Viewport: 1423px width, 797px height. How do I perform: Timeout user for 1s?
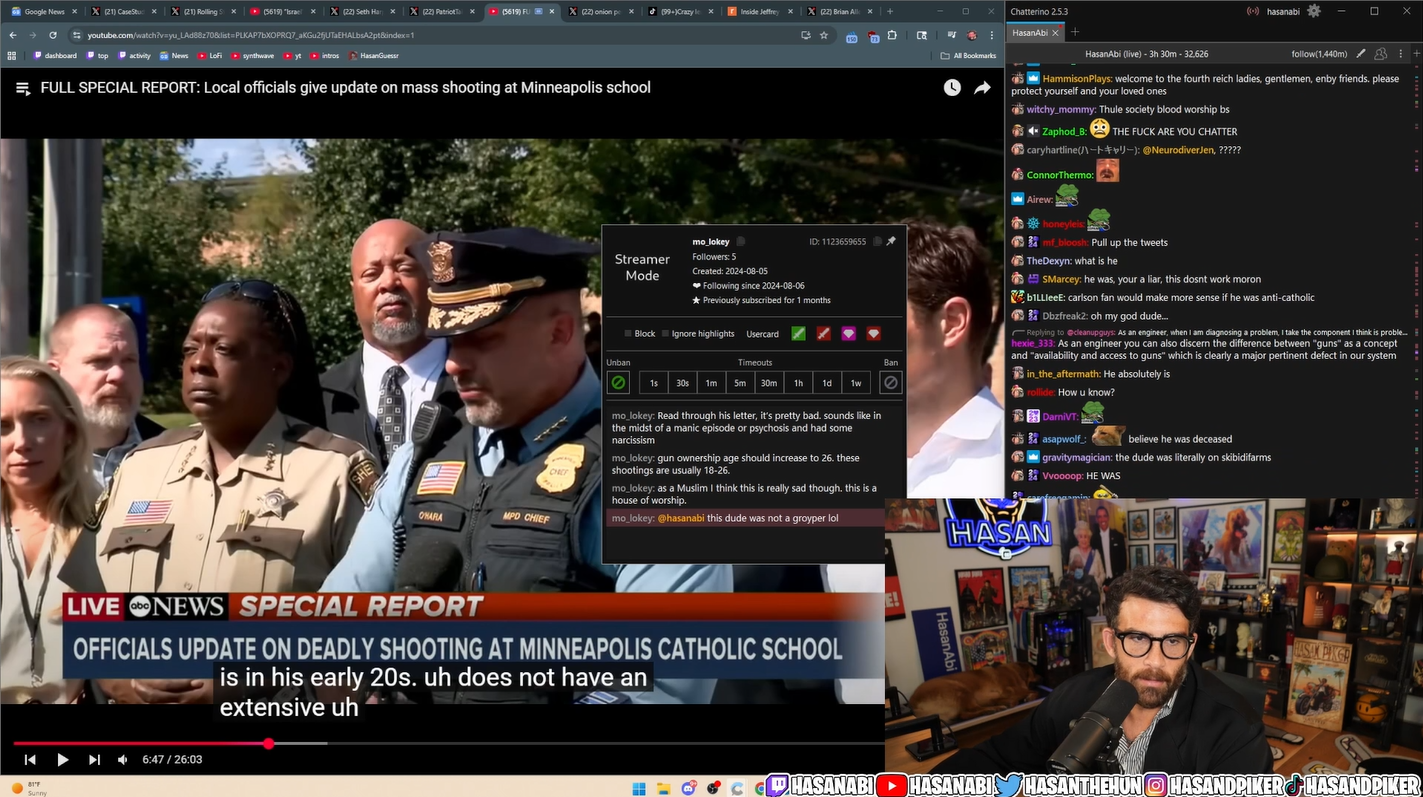pyautogui.click(x=654, y=383)
